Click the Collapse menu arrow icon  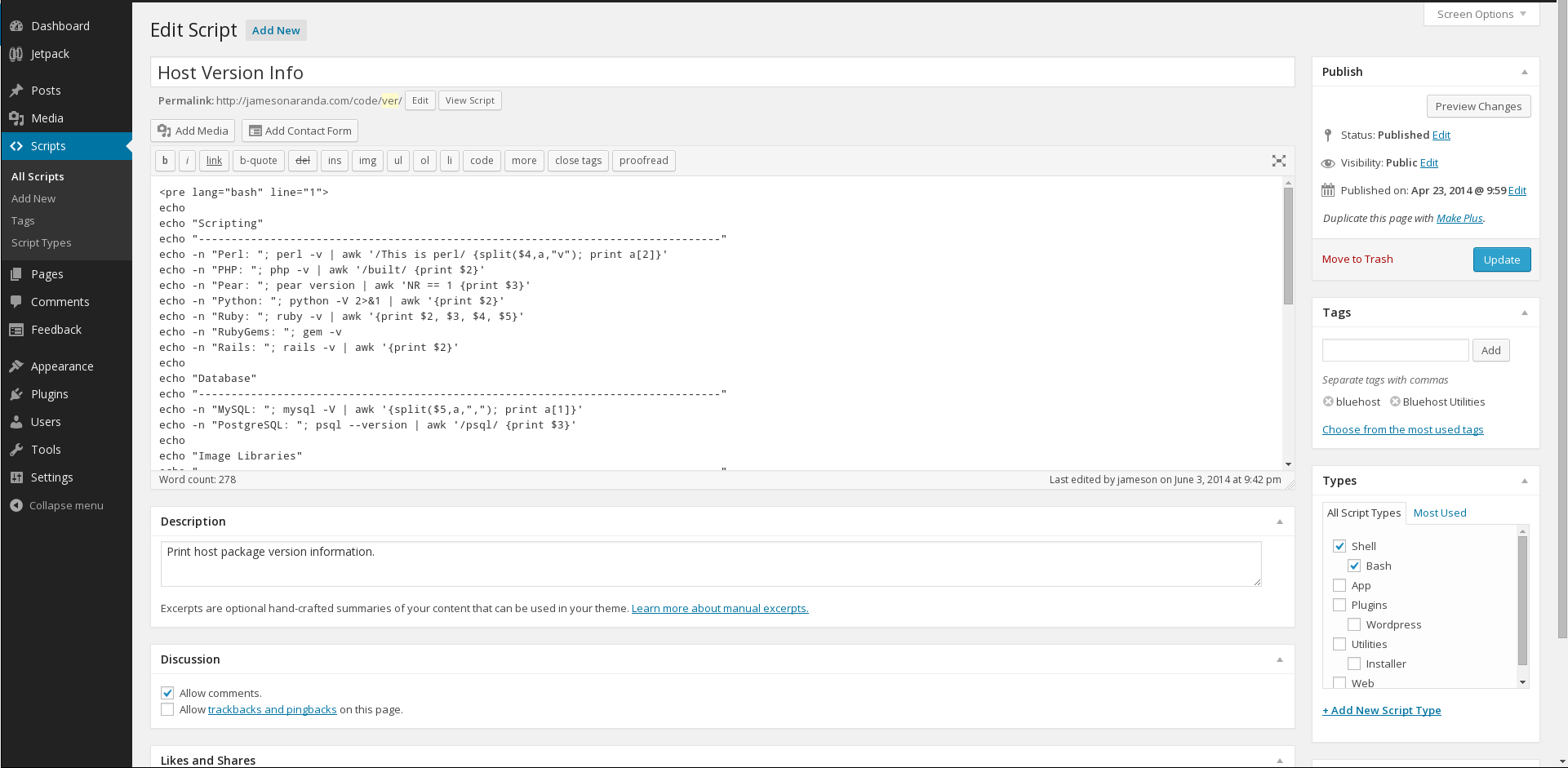pos(16,505)
